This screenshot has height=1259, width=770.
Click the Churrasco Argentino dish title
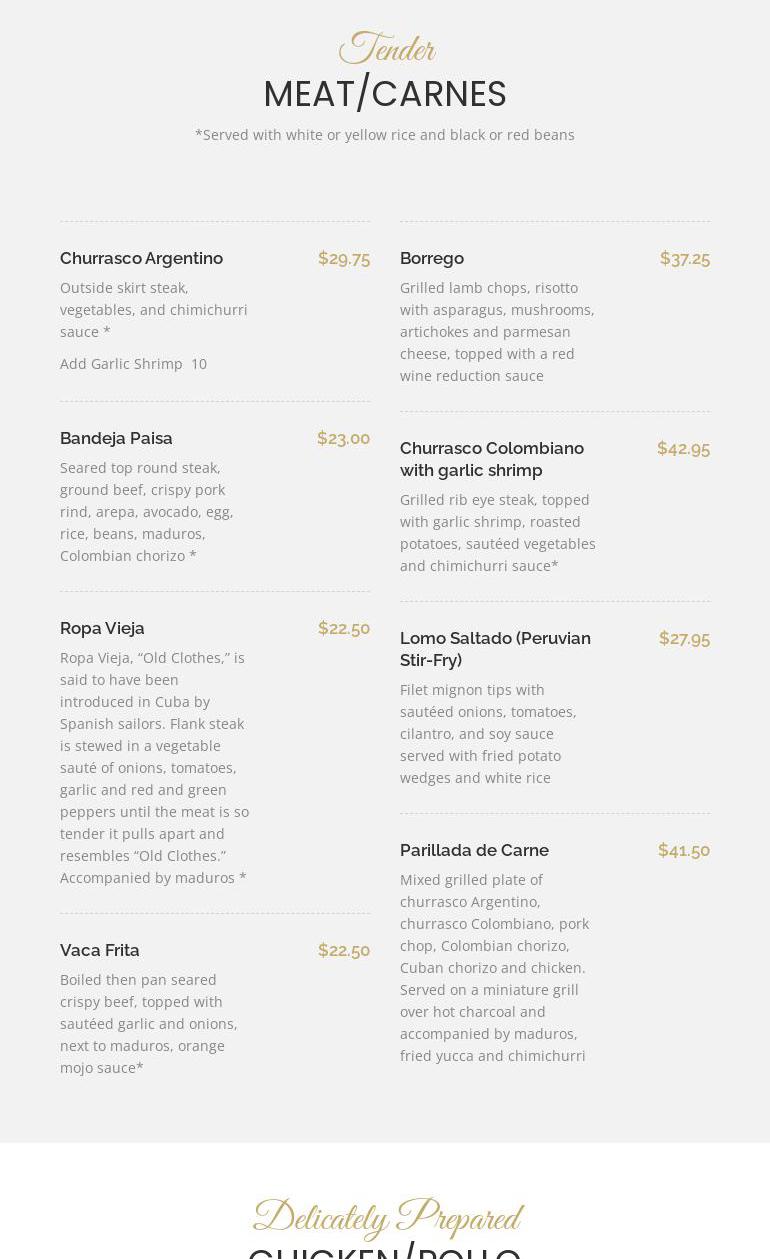[x=141, y=258]
